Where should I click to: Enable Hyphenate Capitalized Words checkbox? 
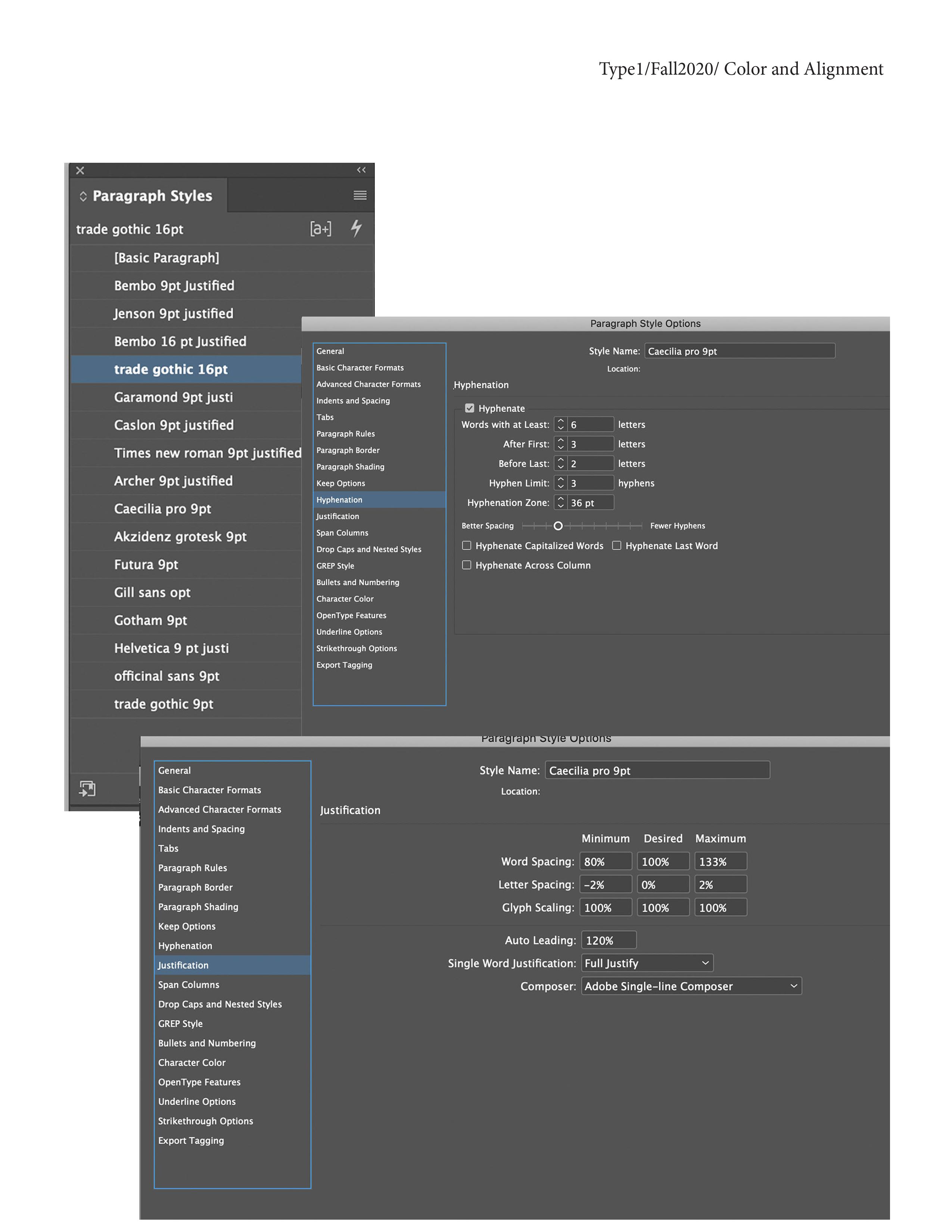click(x=467, y=545)
